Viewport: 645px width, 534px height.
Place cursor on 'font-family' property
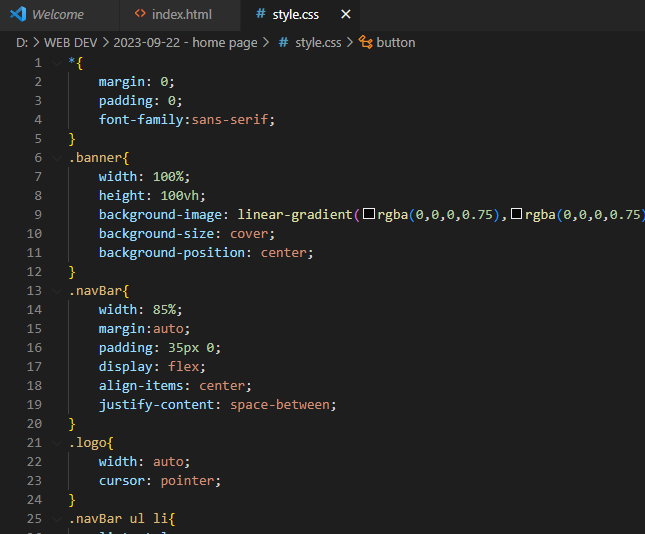click(141, 120)
